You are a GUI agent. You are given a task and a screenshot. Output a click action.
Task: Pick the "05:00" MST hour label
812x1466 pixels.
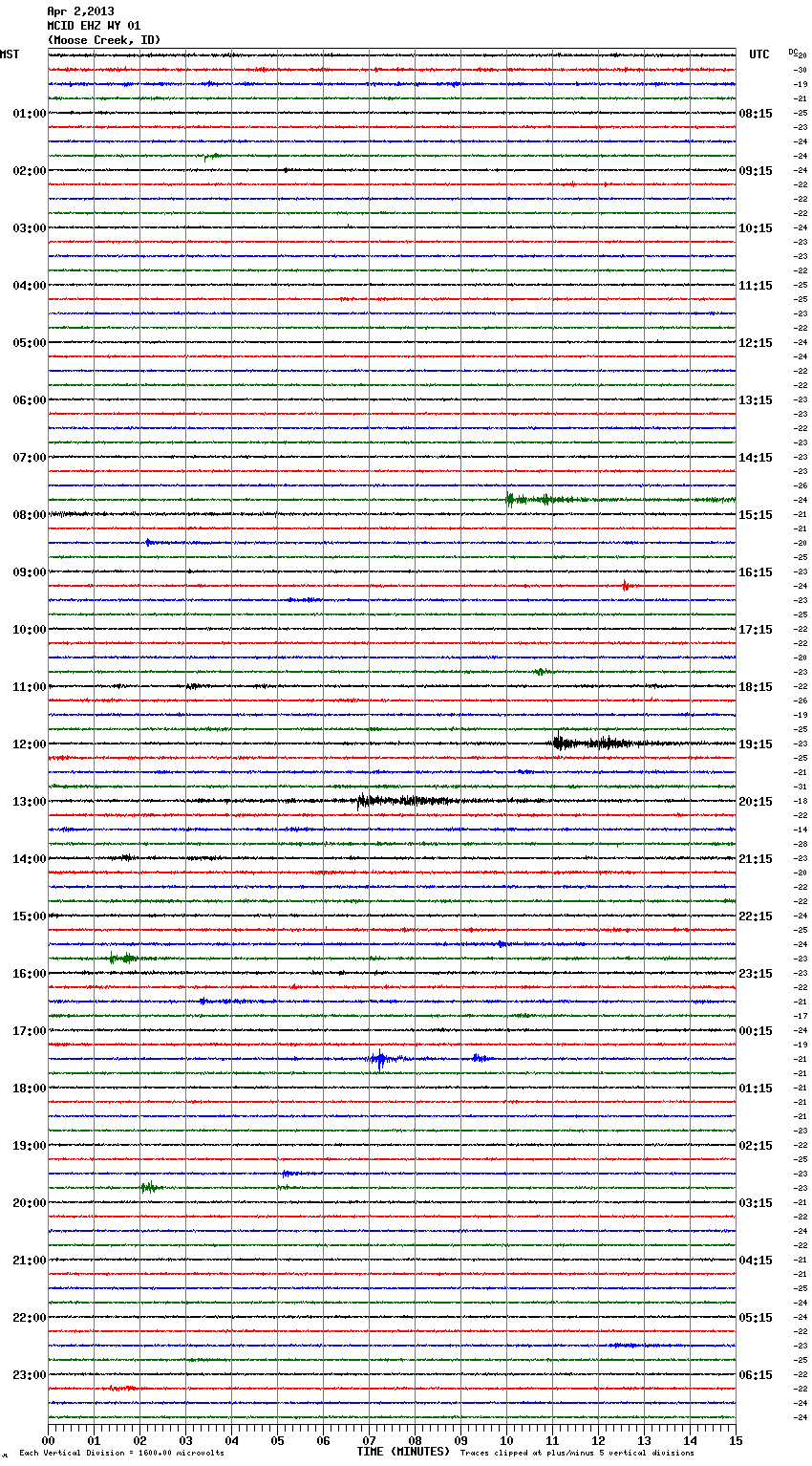pyautogui.click(x=29, y=343)
